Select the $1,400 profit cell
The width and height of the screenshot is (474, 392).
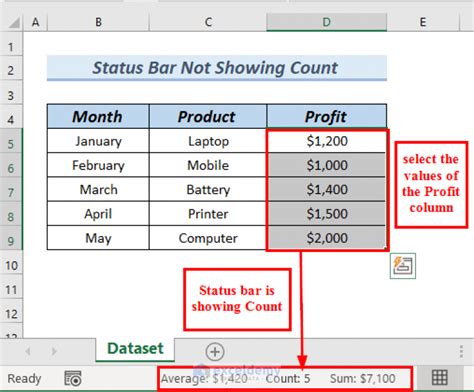(x=327, y=190)
